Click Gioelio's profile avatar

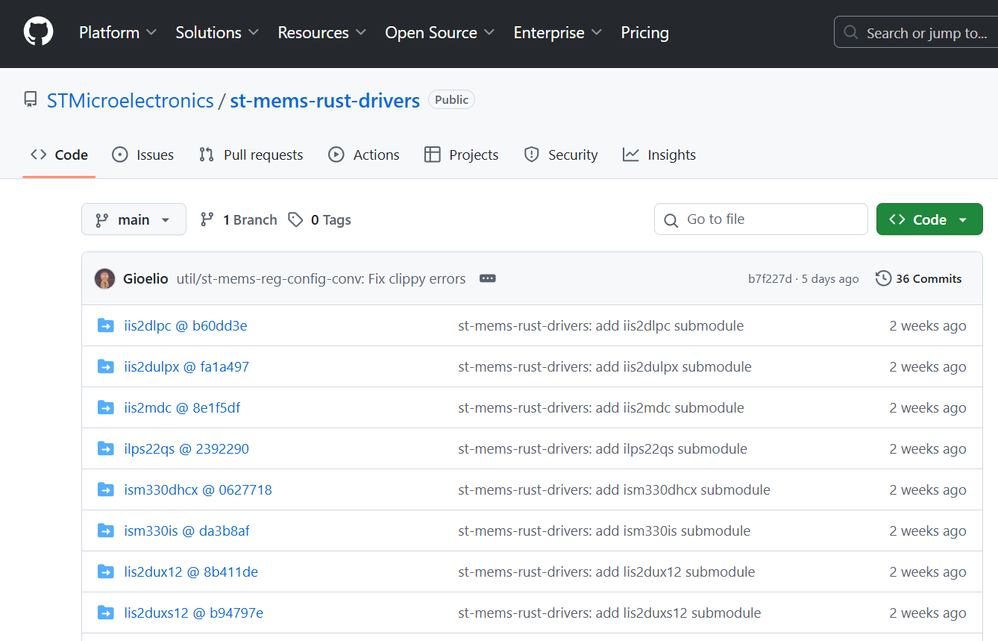click(104, 278)
